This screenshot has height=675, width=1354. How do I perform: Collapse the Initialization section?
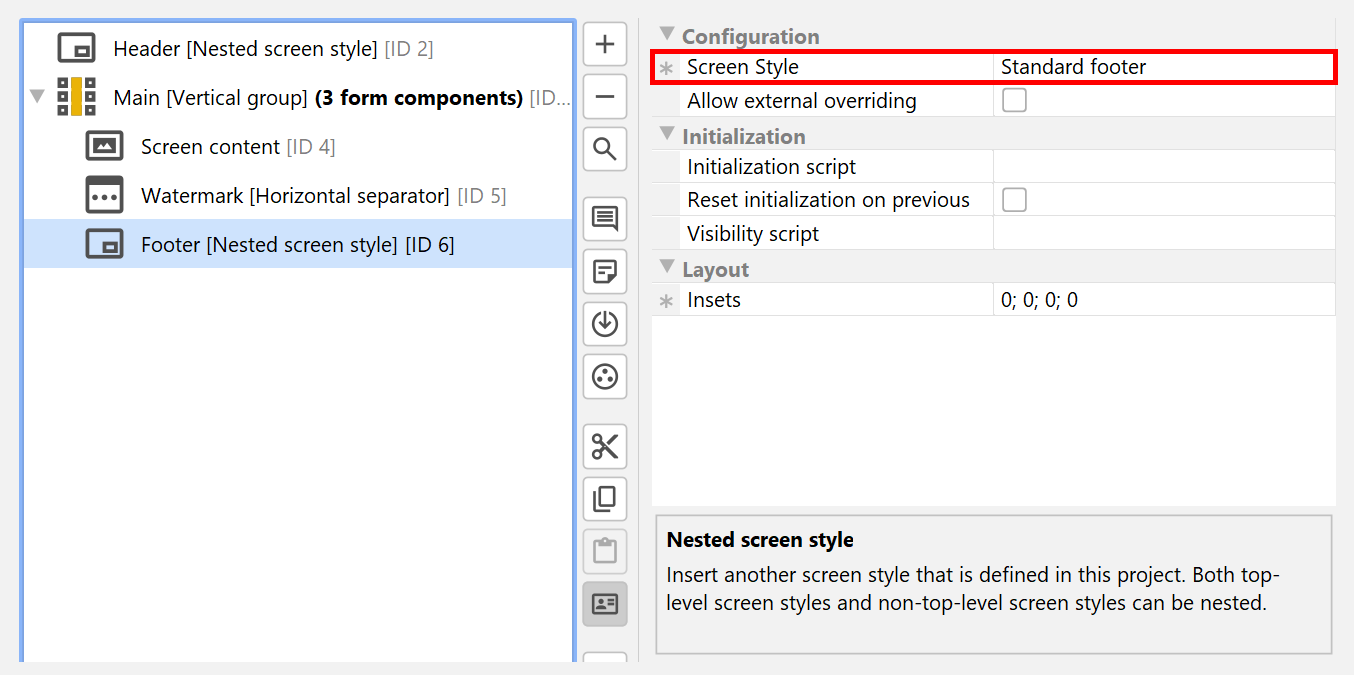tap(667, 135)
